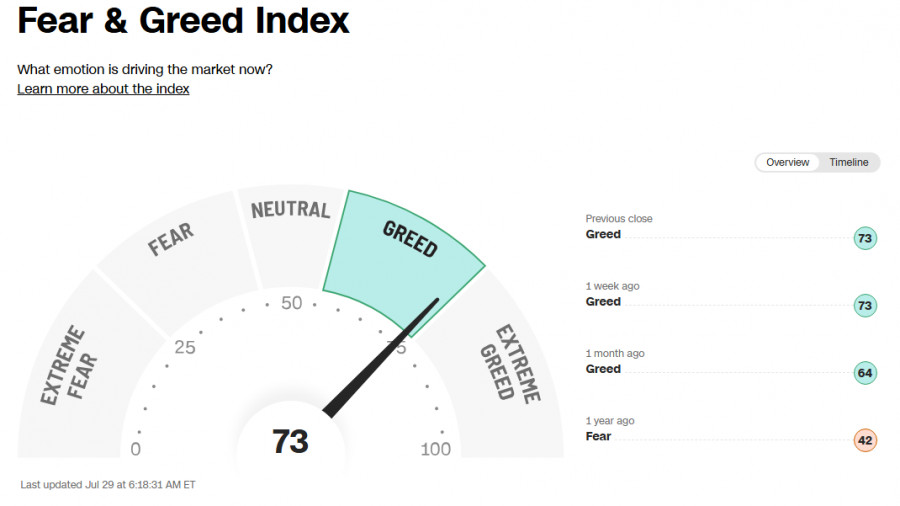Click the 50 mark on gauge scale
Image resolution: width=900 pixels, height=506 pixels.
pyautogui.click(x=292, y=303)
